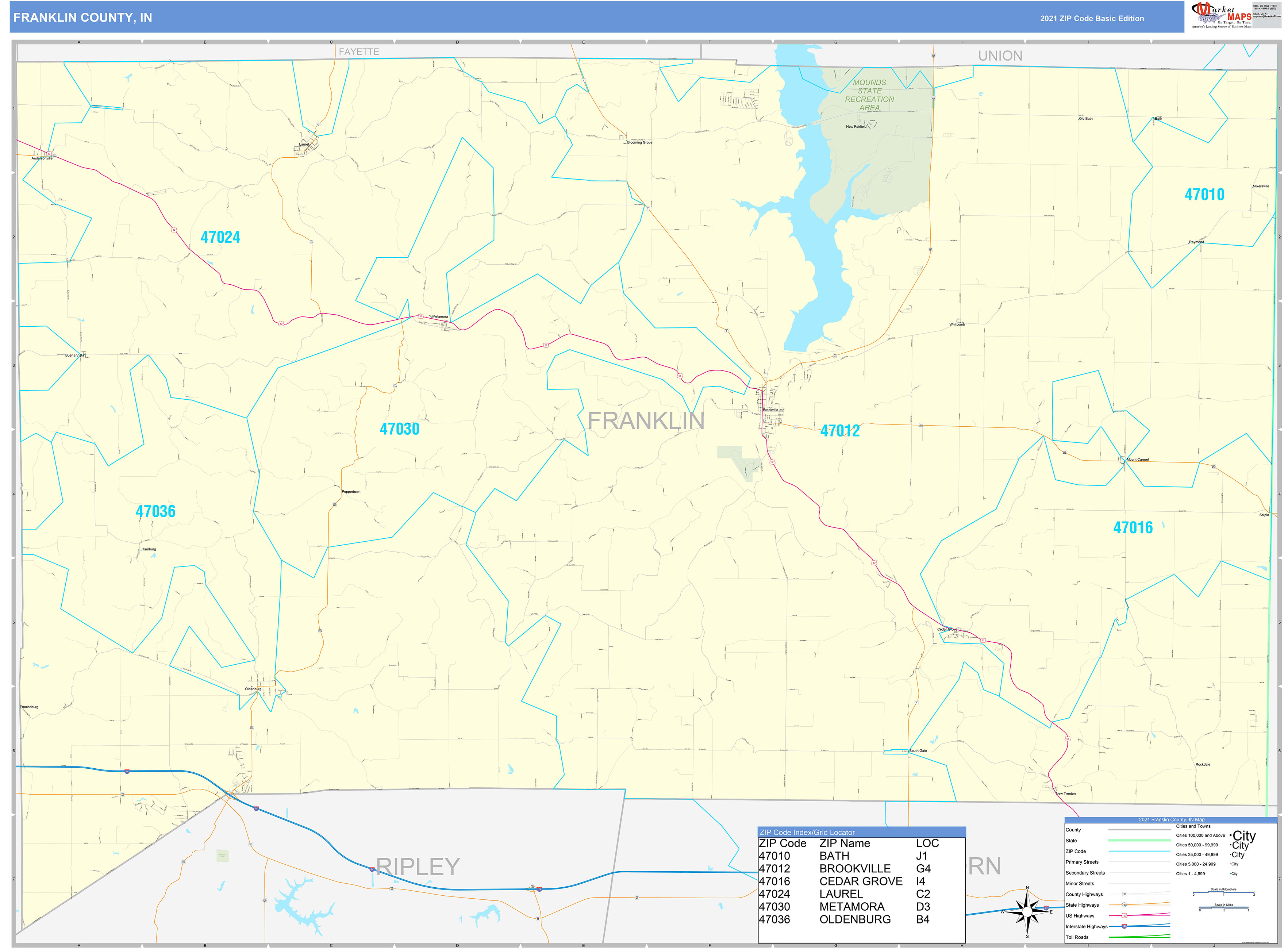Click the Buena Vista town label
The image size is (1288, 949).
tap(75, 355)
